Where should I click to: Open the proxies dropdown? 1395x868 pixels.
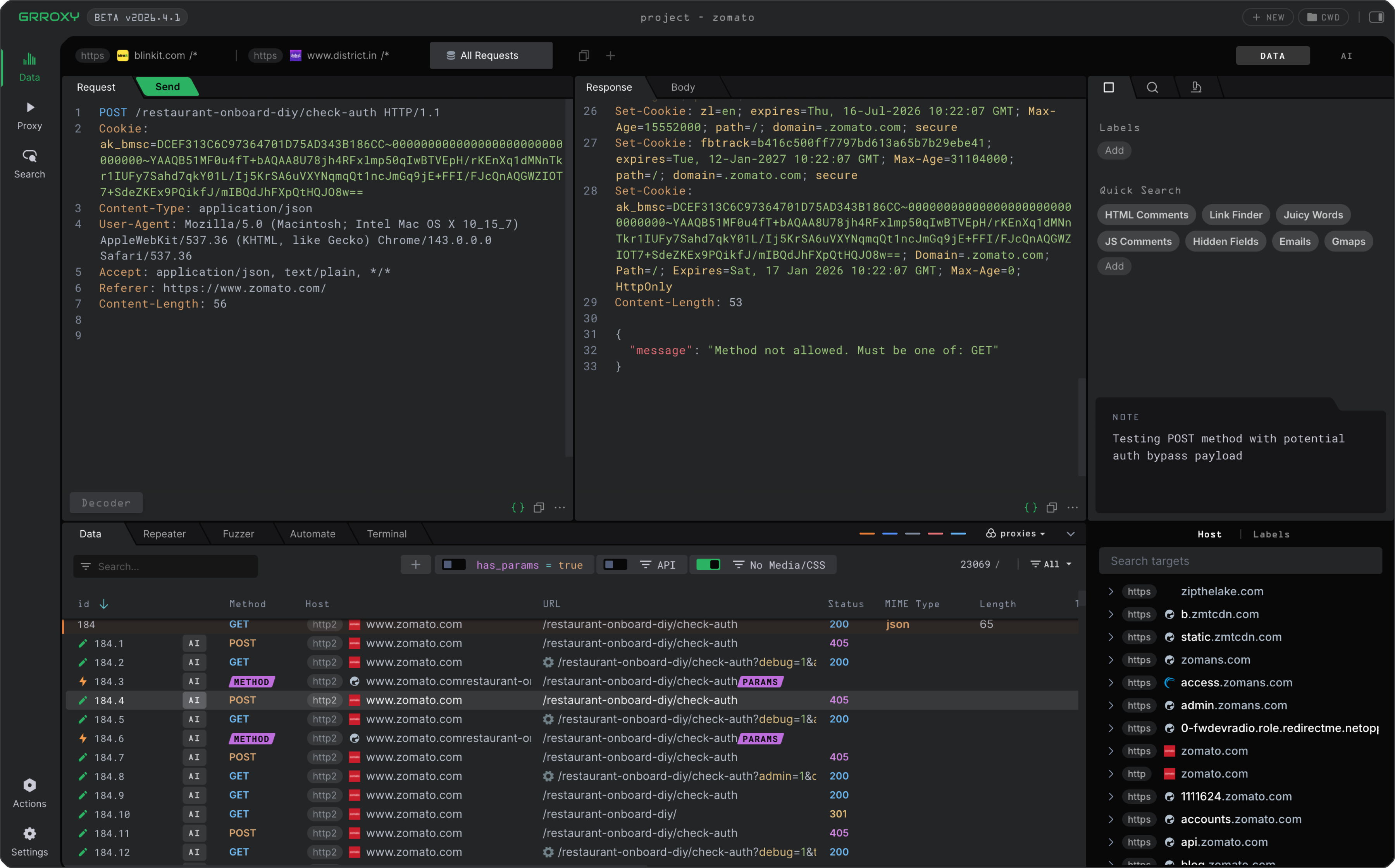coord(1016,534)
